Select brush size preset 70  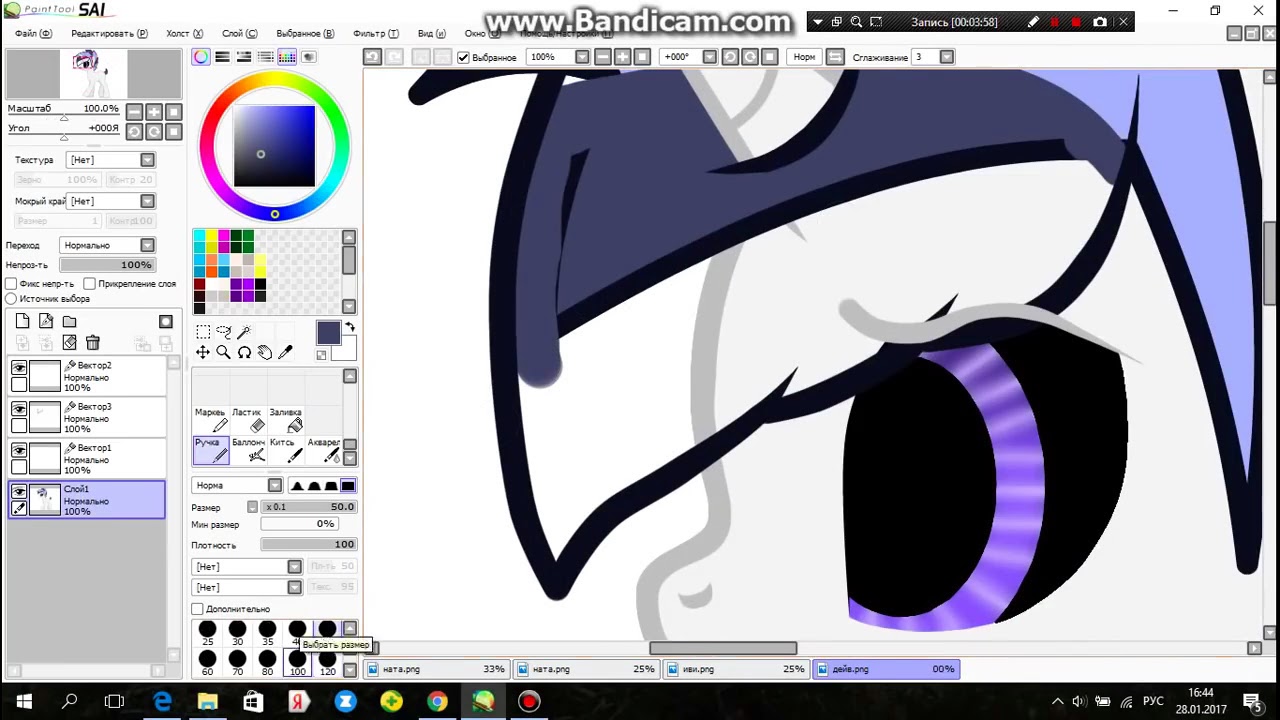coord(237,663)
